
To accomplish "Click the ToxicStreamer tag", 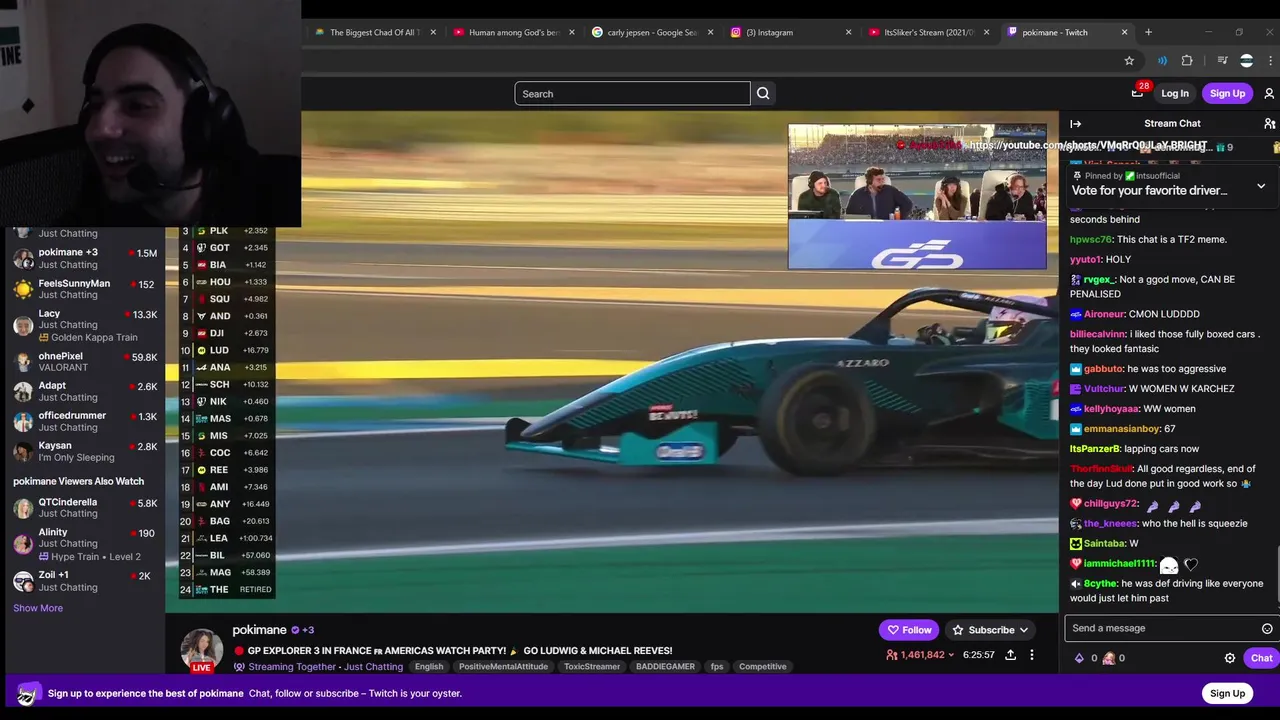I will pyautogui.click(x=590, y=667).
